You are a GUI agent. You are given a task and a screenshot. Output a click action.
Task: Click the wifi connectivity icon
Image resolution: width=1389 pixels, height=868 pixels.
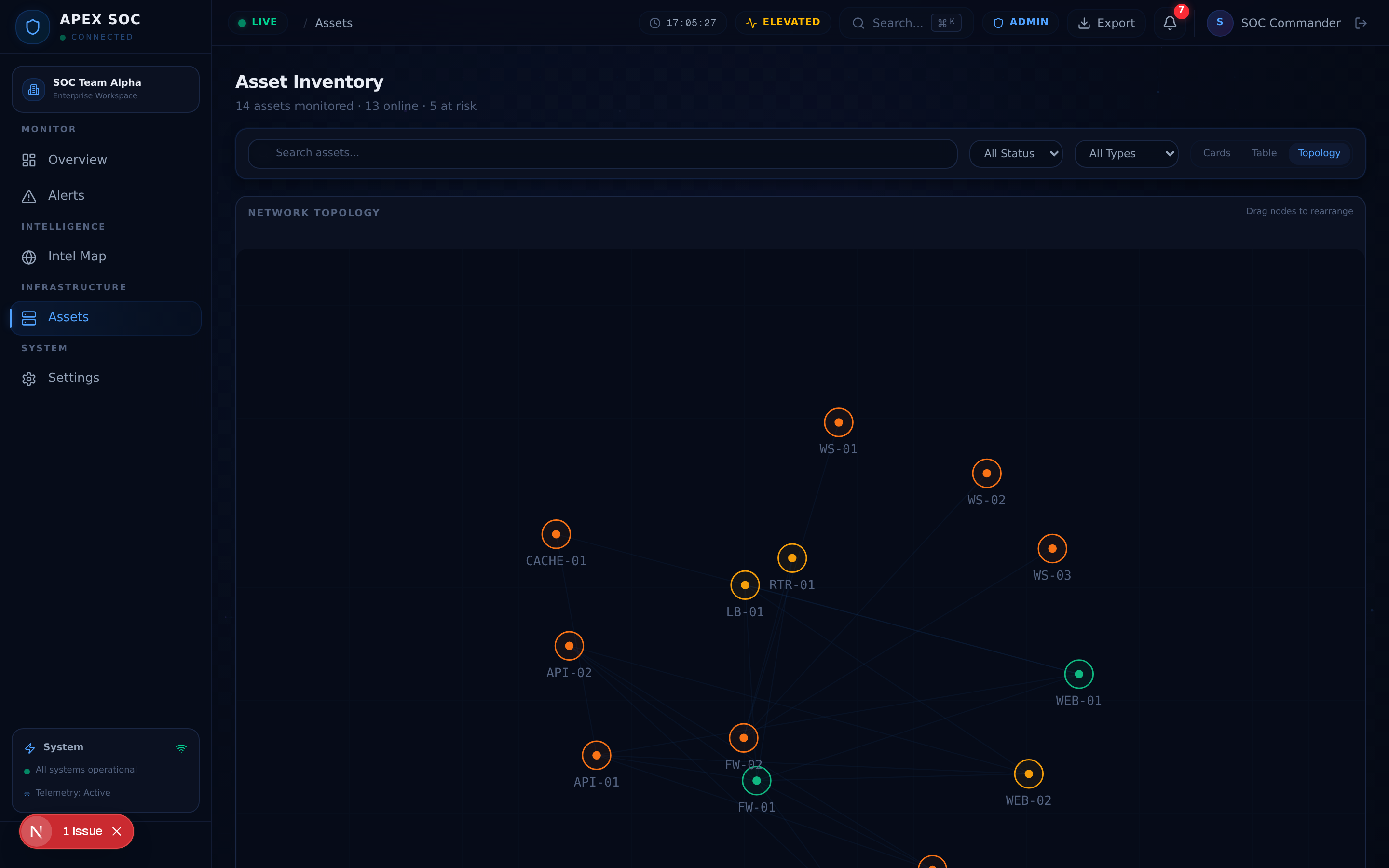tap(181, 748)
